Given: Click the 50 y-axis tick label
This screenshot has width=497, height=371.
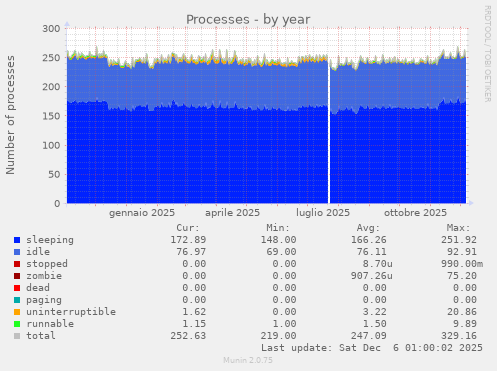Looking at the screenshot, I should click(54, 174).
